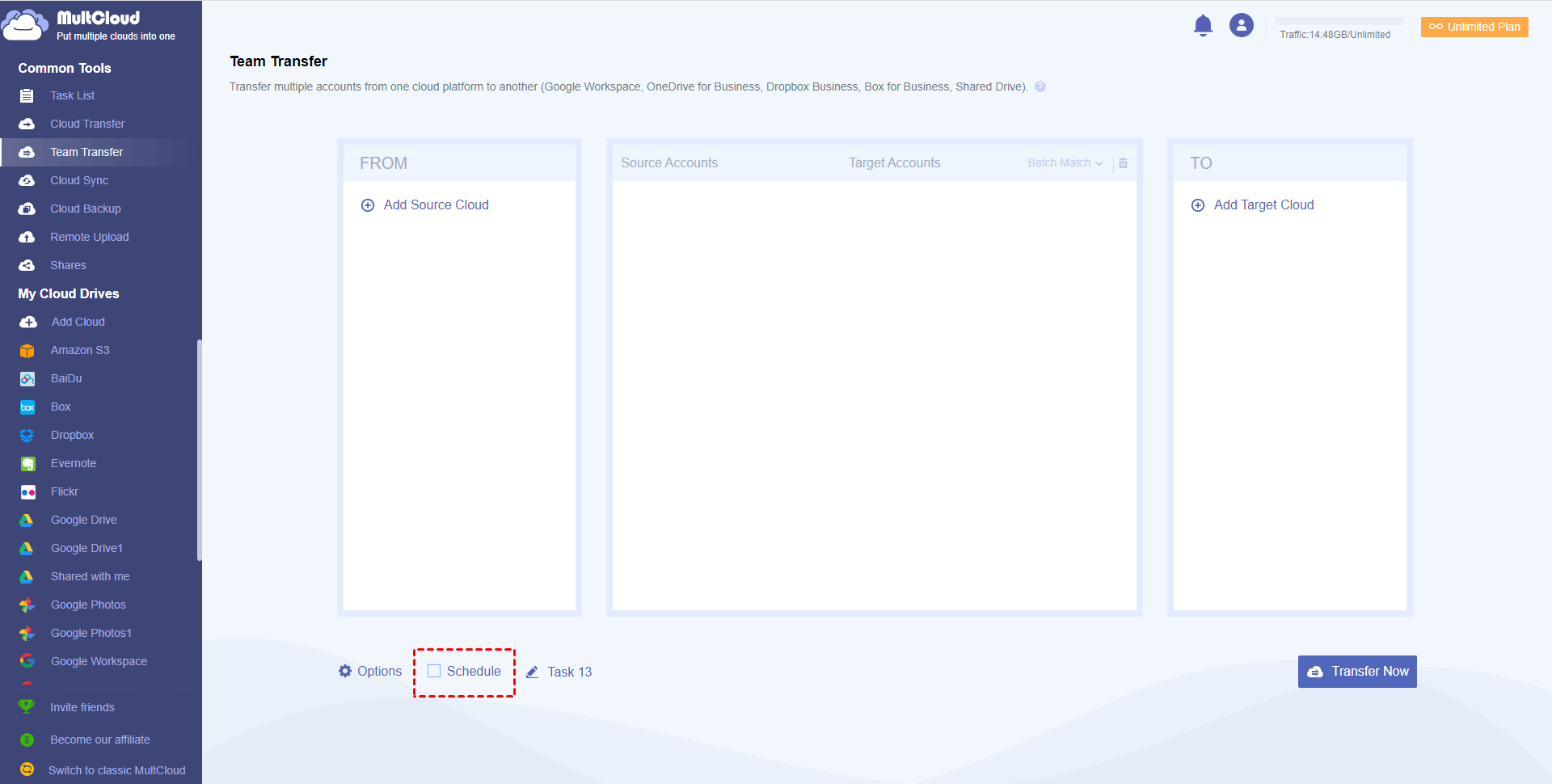The width and height of the screenshot is (1552, 784).
Task: Click the Cloud Transfer sidebar icon
Action: pyautogui.click(x=27, y=124)
